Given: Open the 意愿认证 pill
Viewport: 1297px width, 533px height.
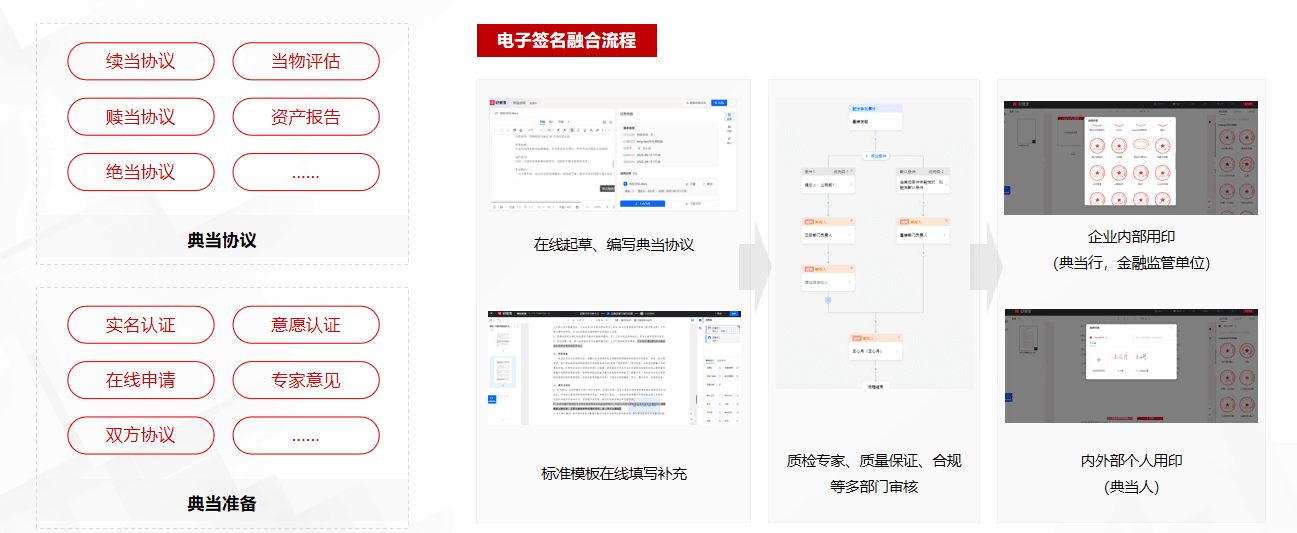Looking at the screenshot, I should 306,325.
